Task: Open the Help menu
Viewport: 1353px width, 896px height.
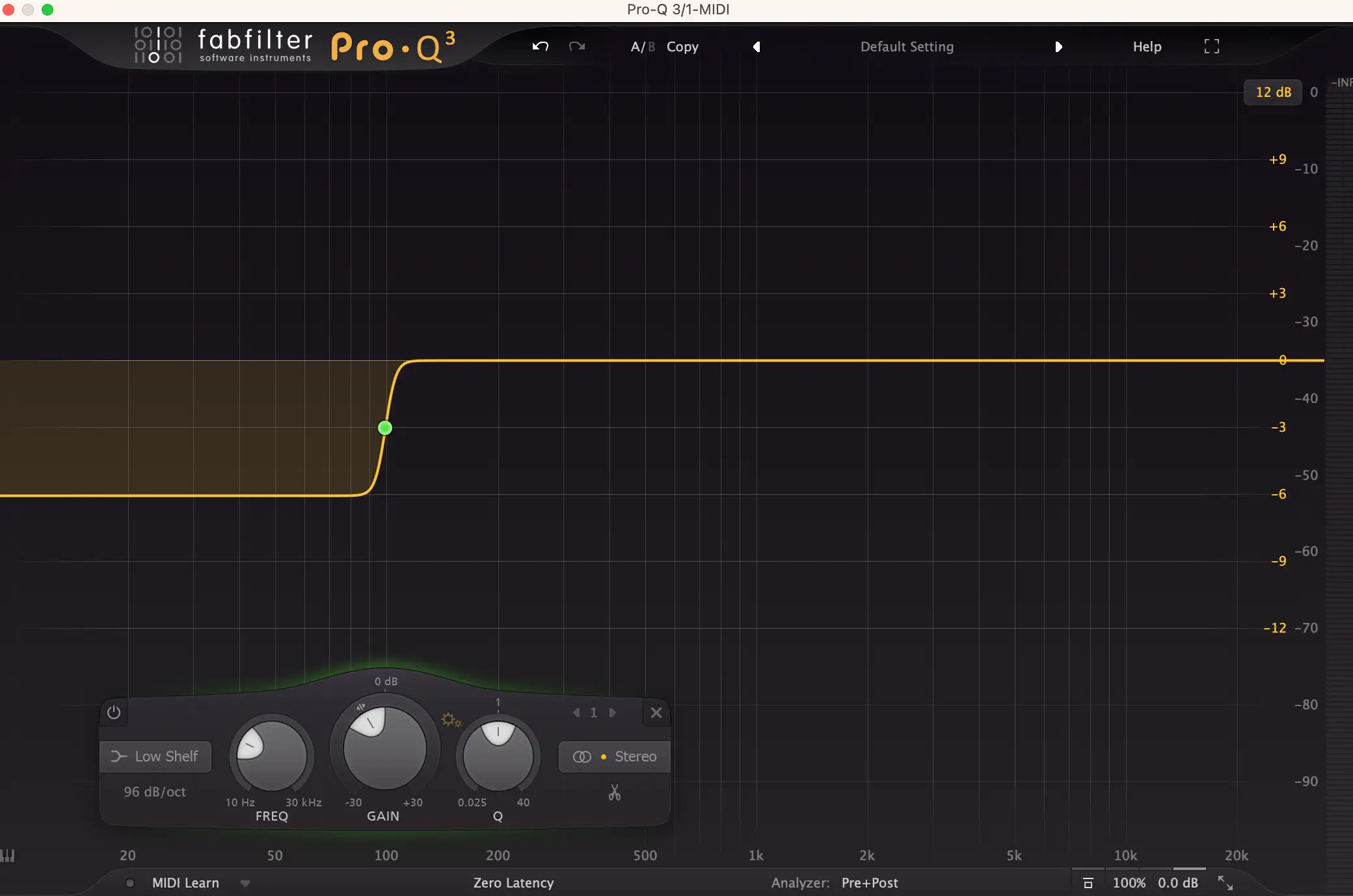Action: click(1147, 47)
